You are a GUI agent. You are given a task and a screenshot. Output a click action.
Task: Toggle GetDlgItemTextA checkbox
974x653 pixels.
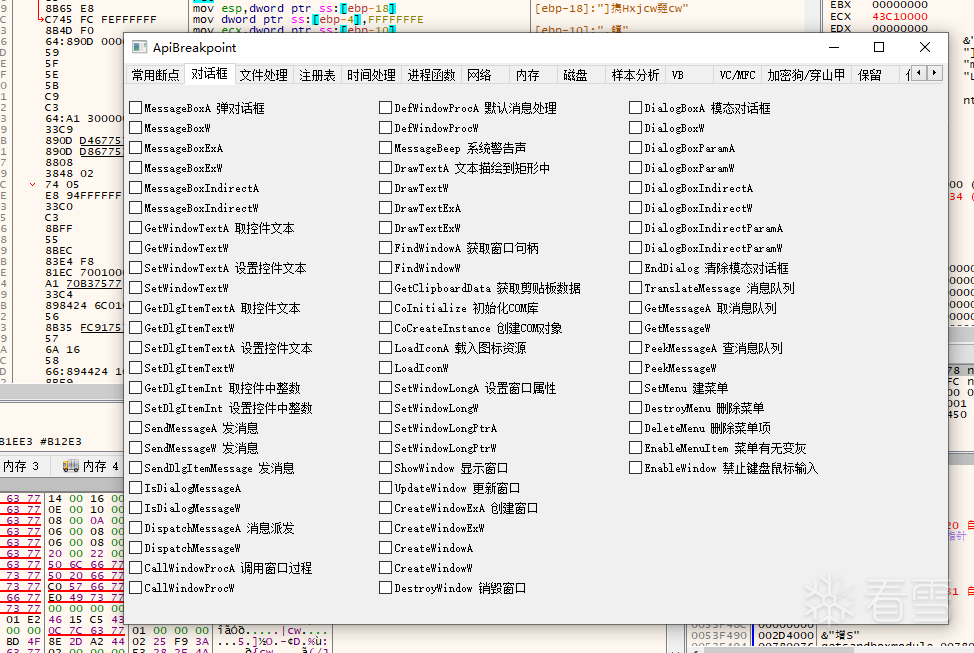135,308
